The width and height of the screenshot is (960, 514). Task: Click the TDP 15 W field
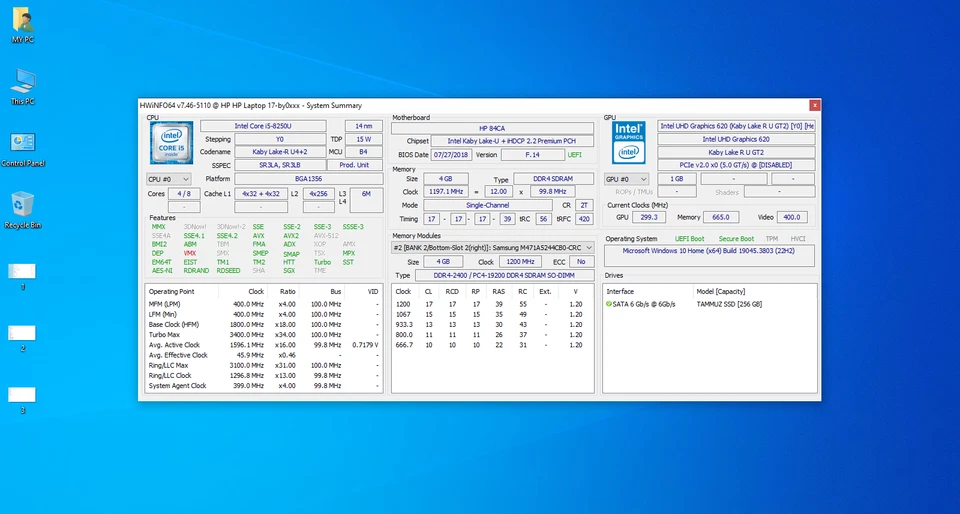click(x=364, y=139)
